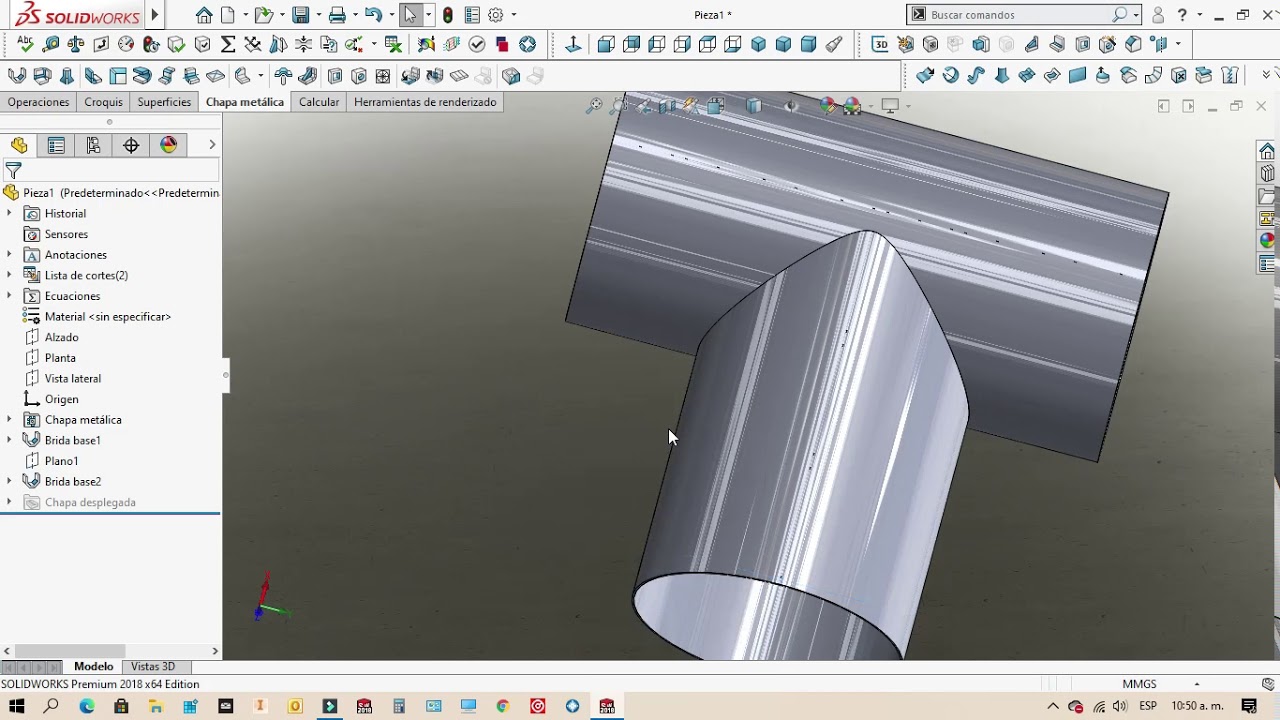
Task: Click the Base Flange sheet metal icon
Action: 17,76
